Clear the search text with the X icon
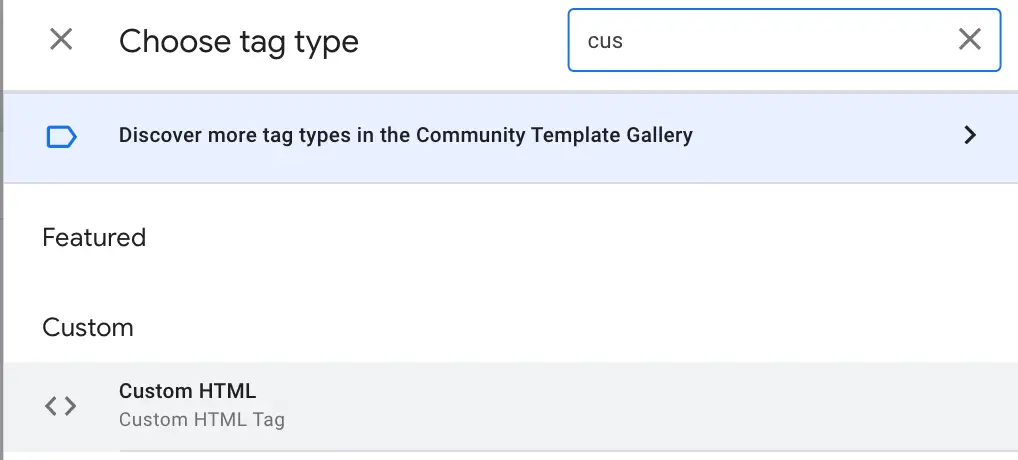Screen dimensions: 1018x460 (969, 40)
